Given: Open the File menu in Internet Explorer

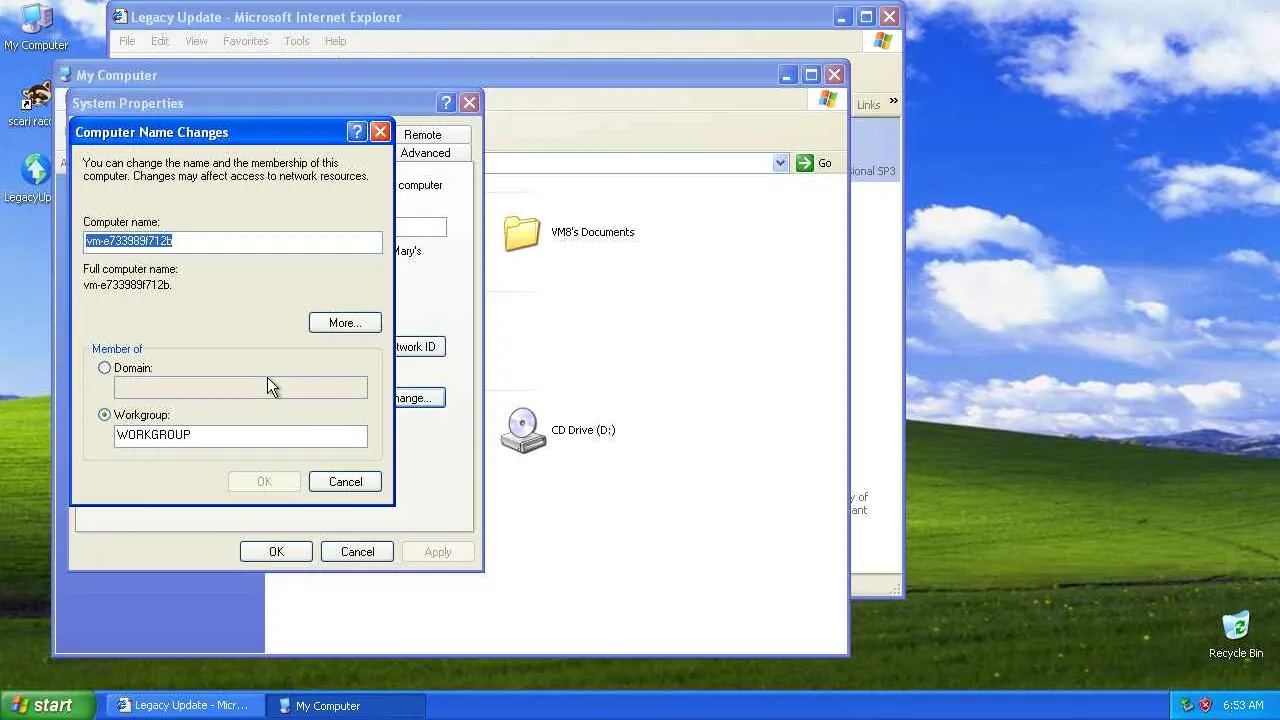Looking at the screenshot, I should click(x=127, y=41).
